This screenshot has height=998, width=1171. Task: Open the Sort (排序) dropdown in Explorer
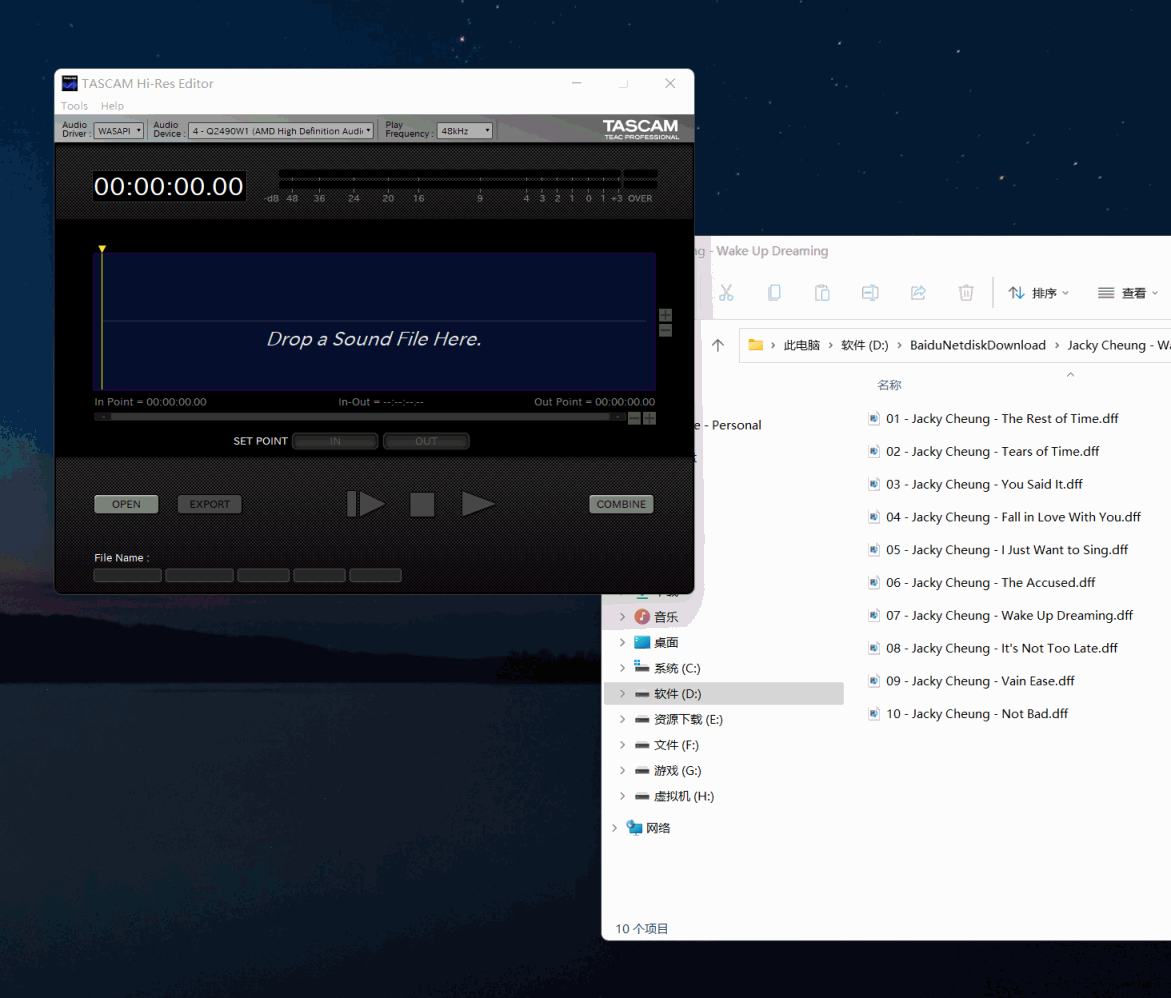[x=1039, y=293]
